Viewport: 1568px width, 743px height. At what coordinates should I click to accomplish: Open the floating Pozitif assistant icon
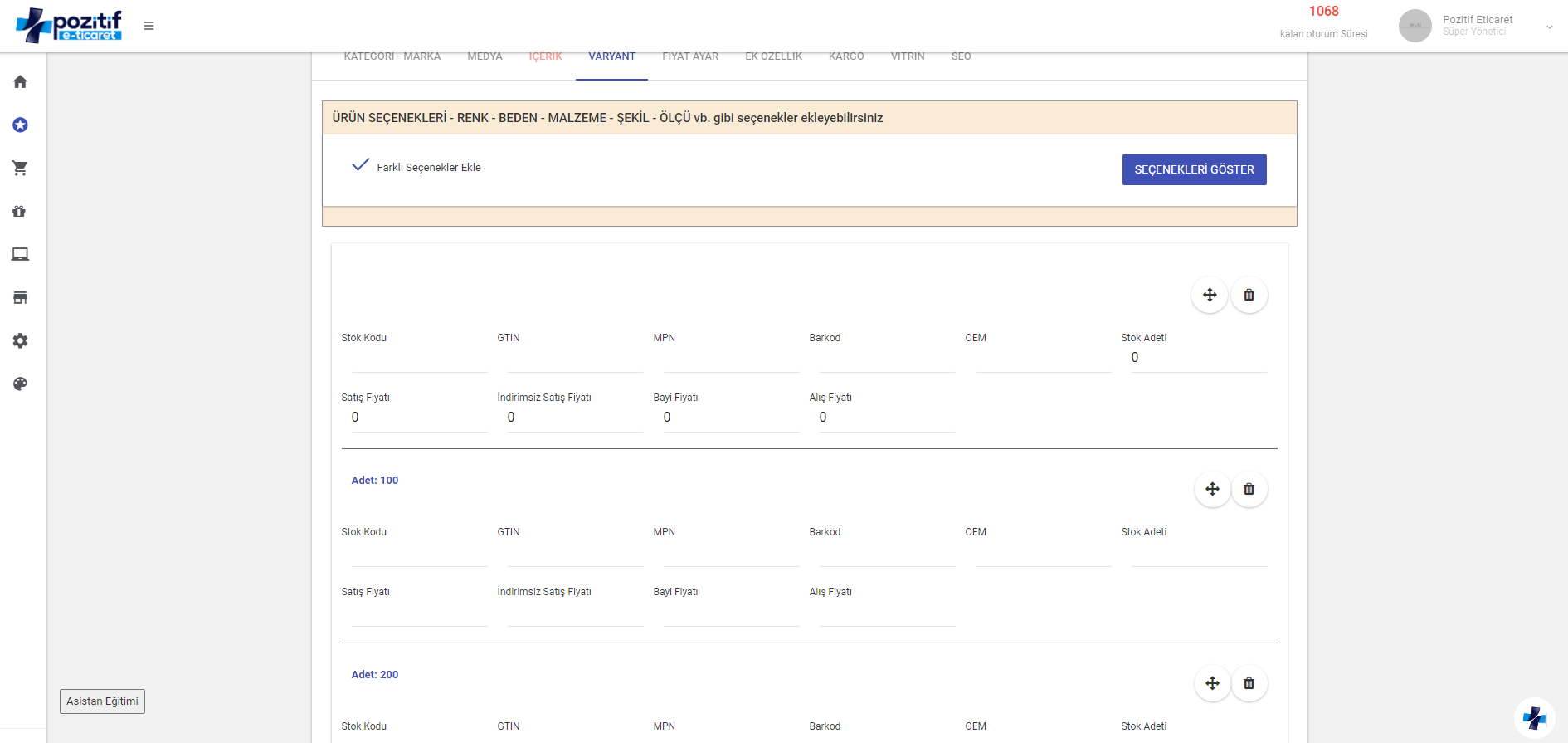pos(1534,717)
